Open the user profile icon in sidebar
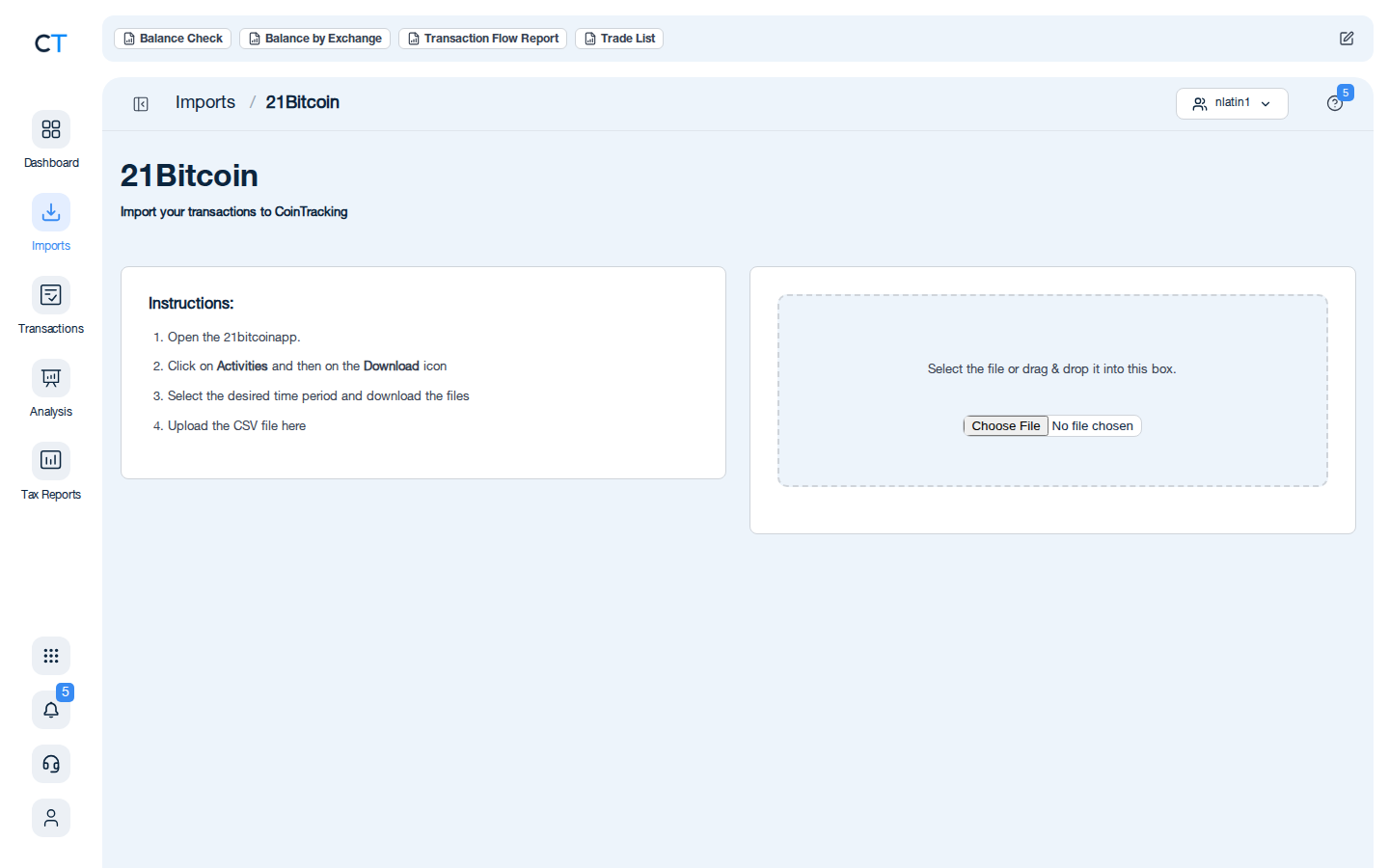The image size is (1389, 868). point(51,818)
